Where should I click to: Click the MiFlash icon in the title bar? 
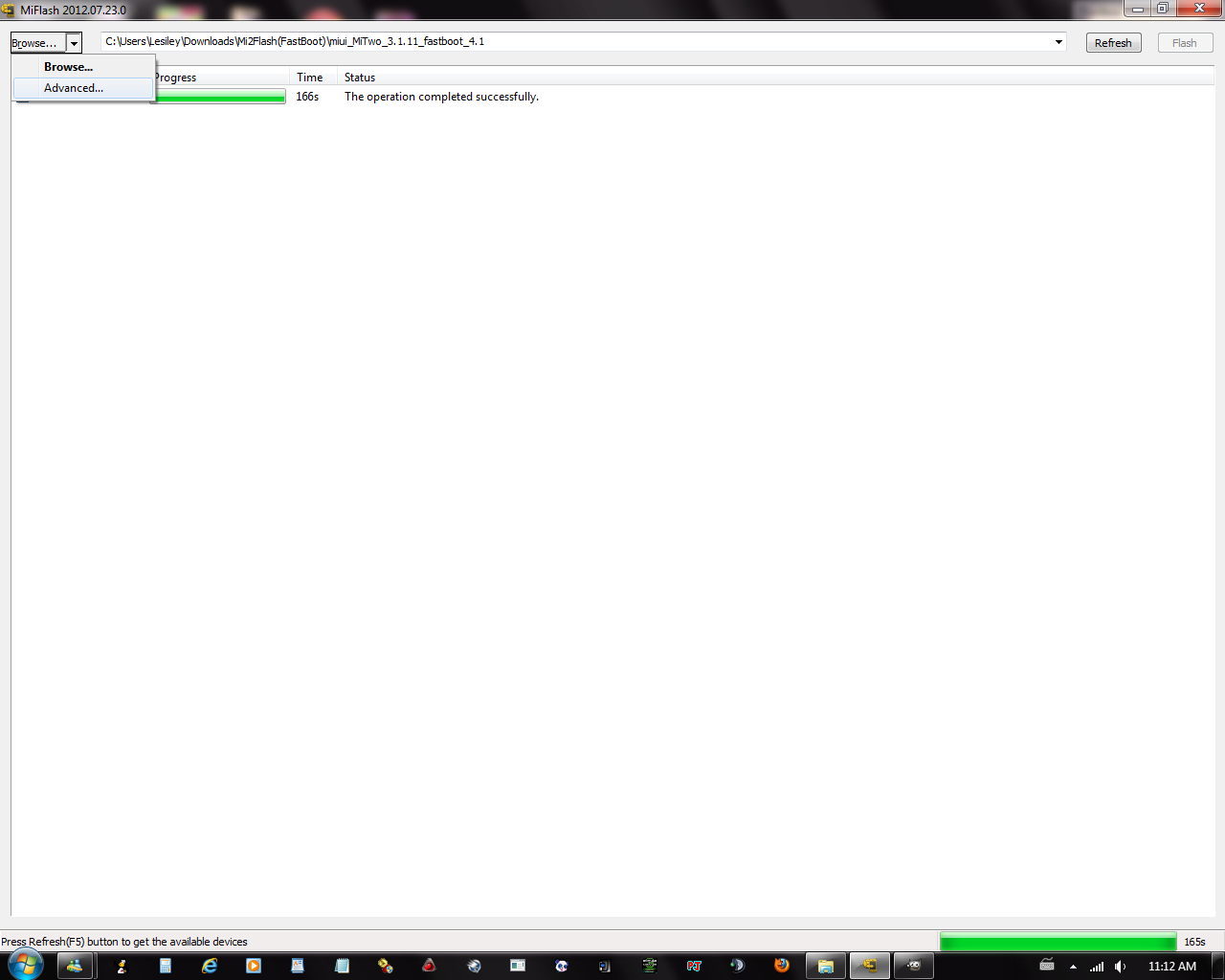(x=8, y=10)
